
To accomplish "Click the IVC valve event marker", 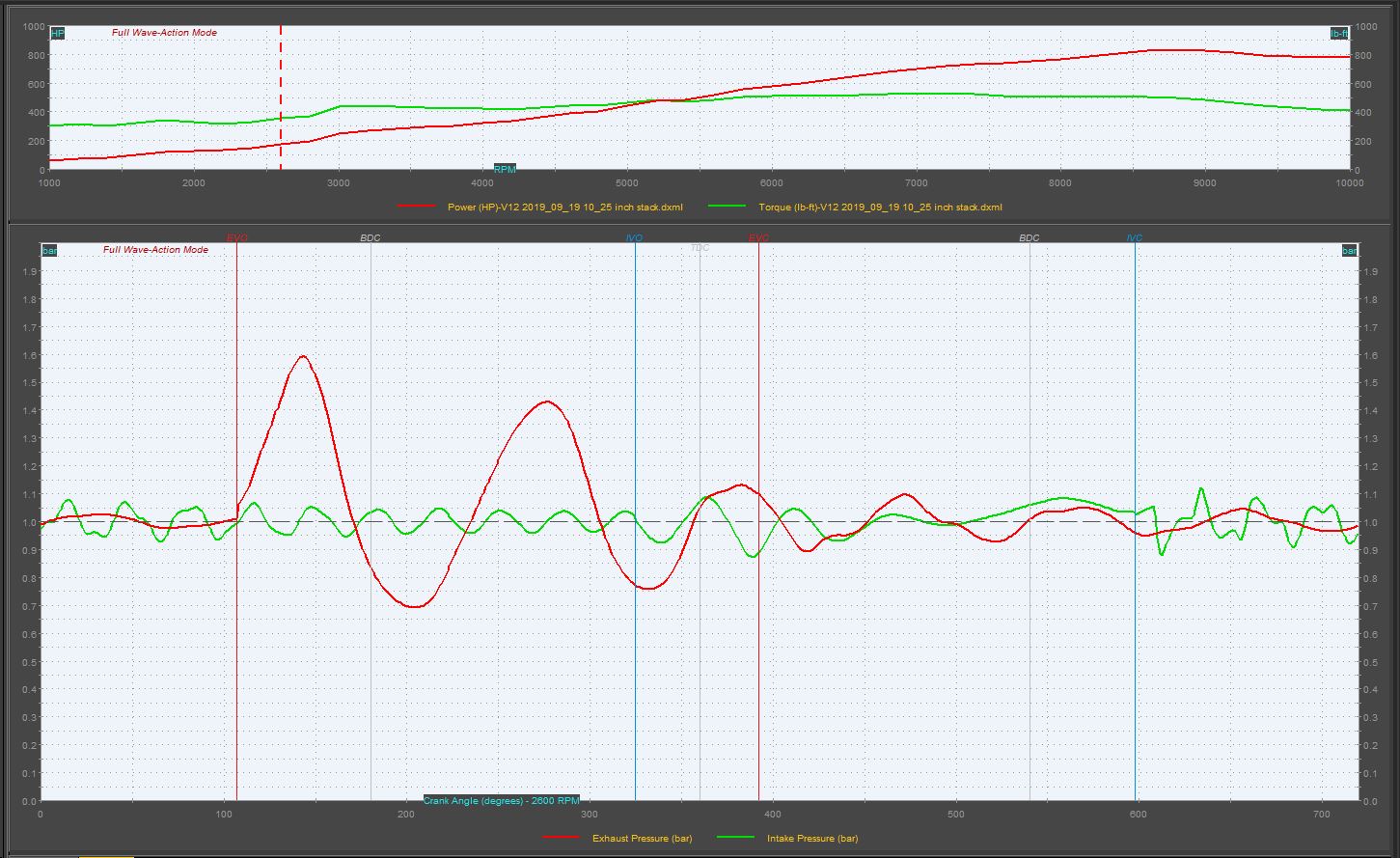I will [1135, 237].
